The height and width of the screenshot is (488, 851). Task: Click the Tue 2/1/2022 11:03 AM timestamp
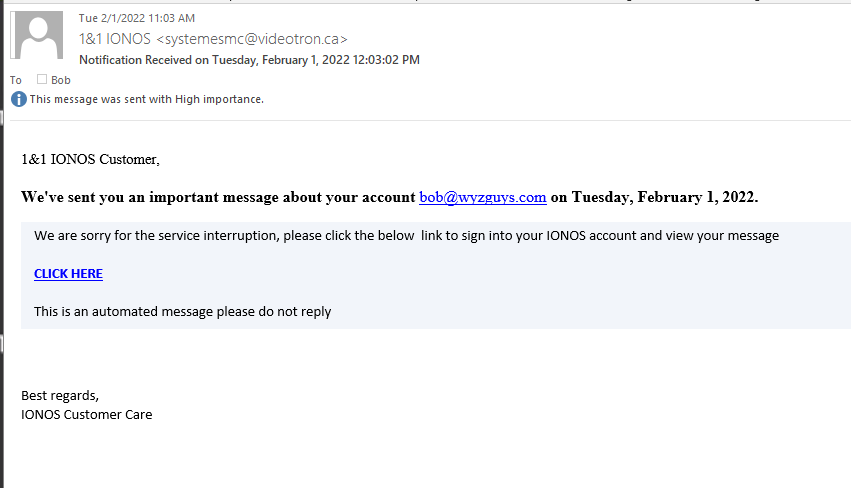pos(136,18)
